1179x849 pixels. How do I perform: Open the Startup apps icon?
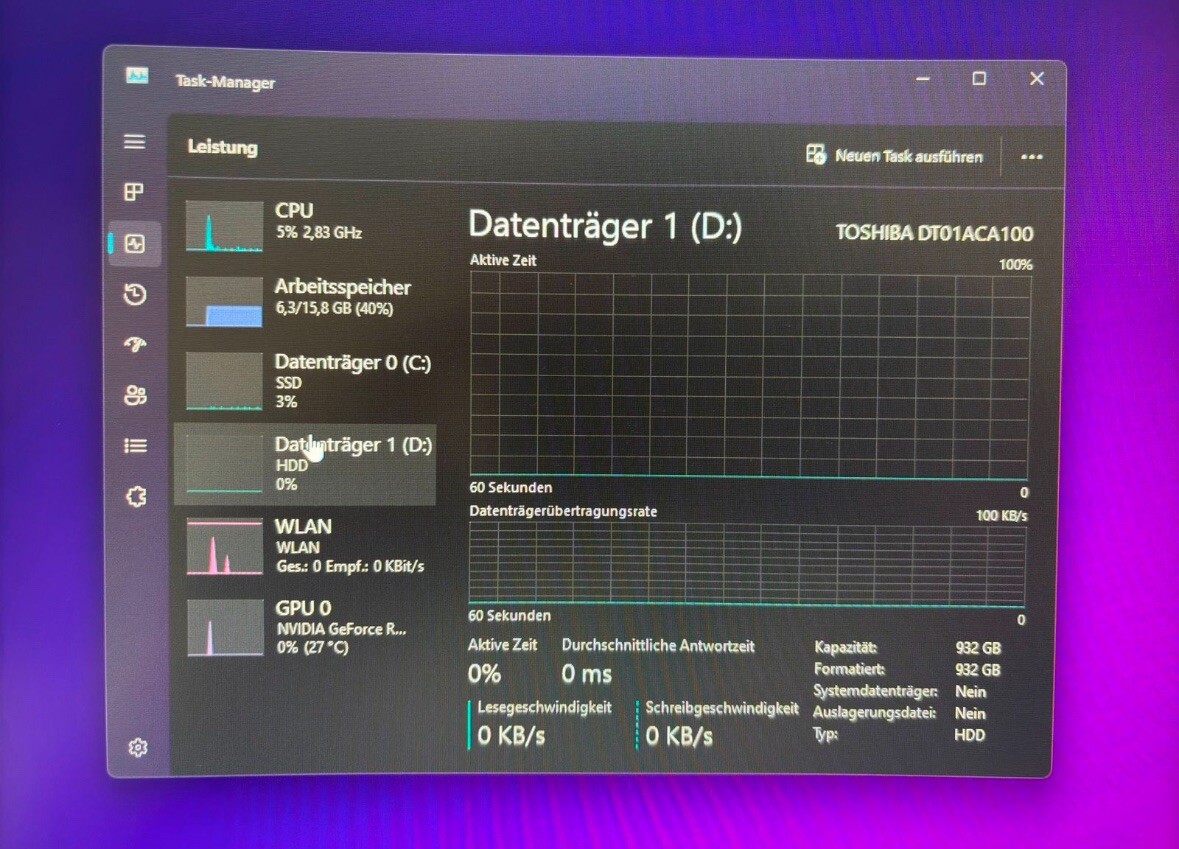(x=135, y=344)
